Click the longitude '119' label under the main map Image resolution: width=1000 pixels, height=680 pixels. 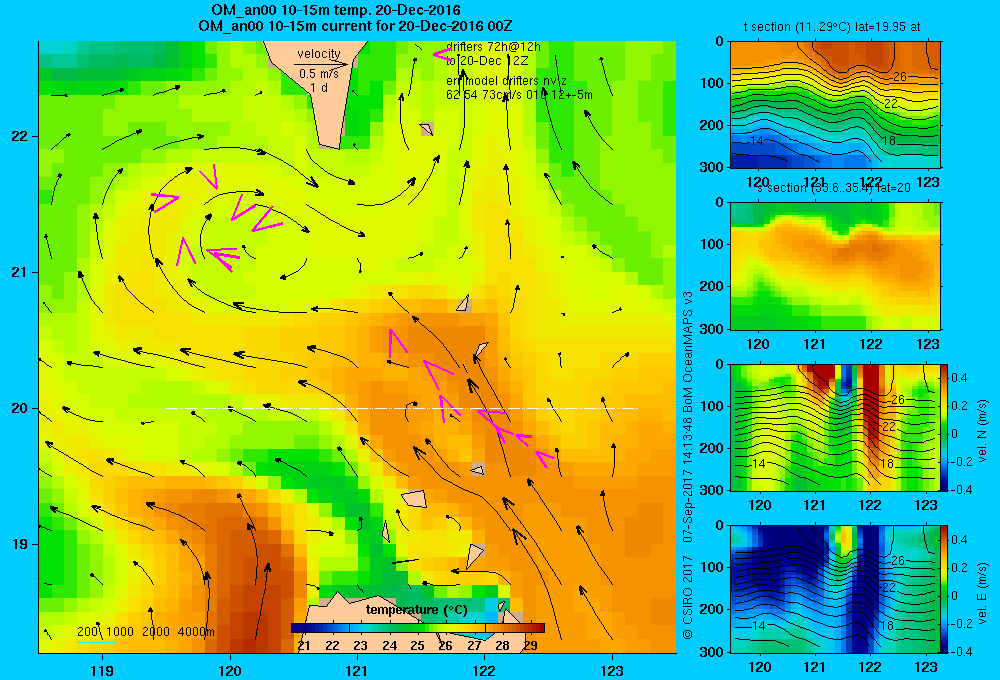102,670
